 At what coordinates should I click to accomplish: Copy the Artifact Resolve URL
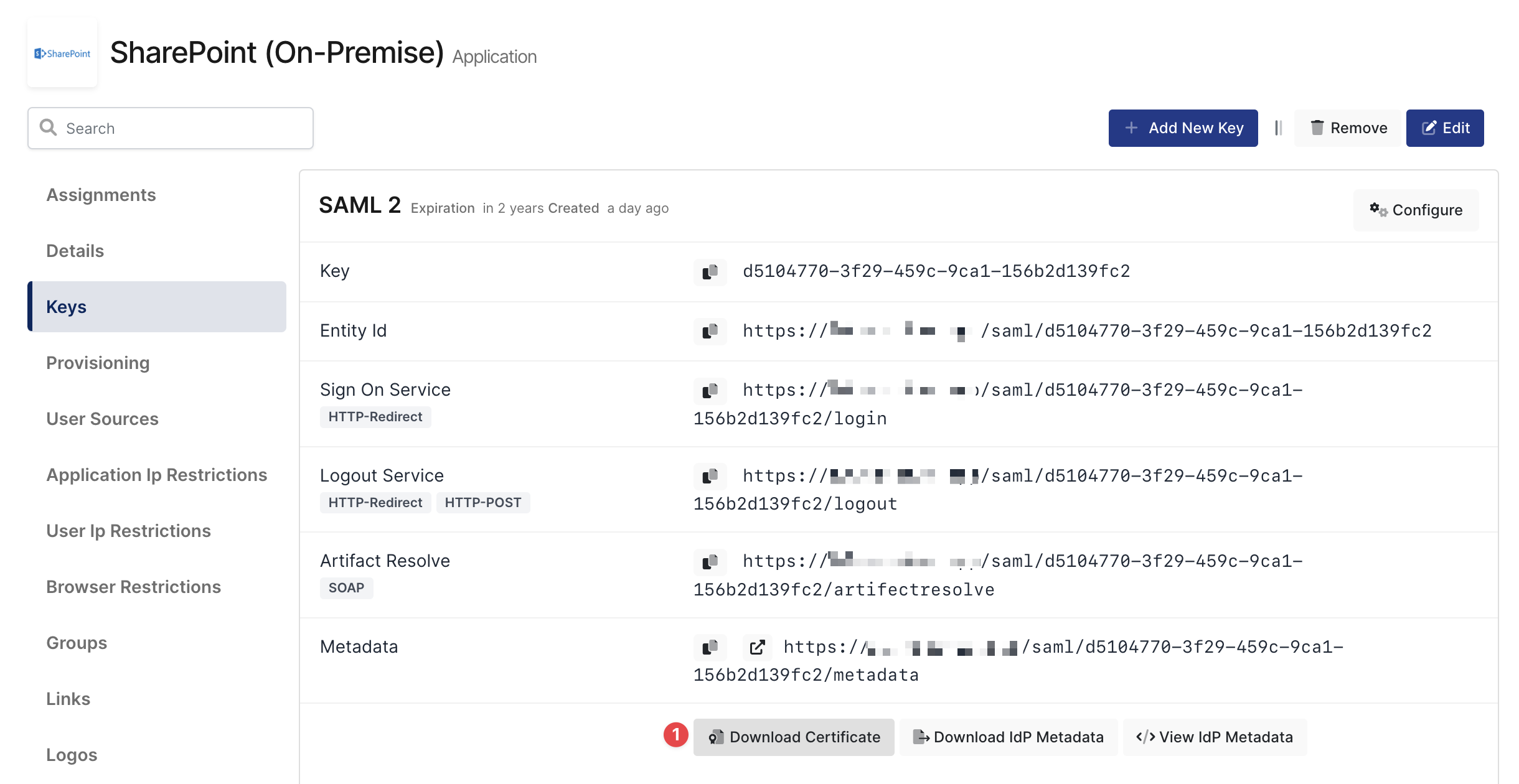(x=710, y=562)
